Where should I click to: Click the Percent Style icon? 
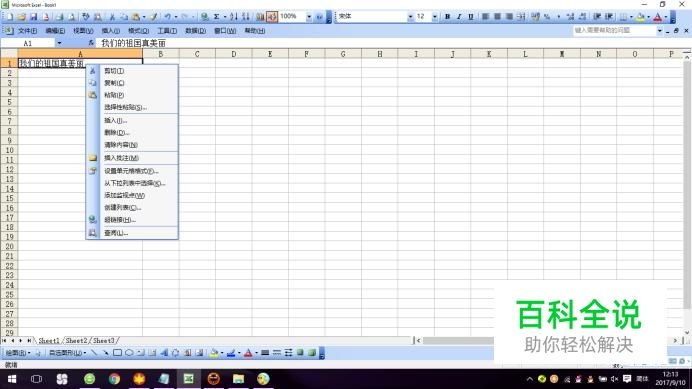(x=547, y=17)
